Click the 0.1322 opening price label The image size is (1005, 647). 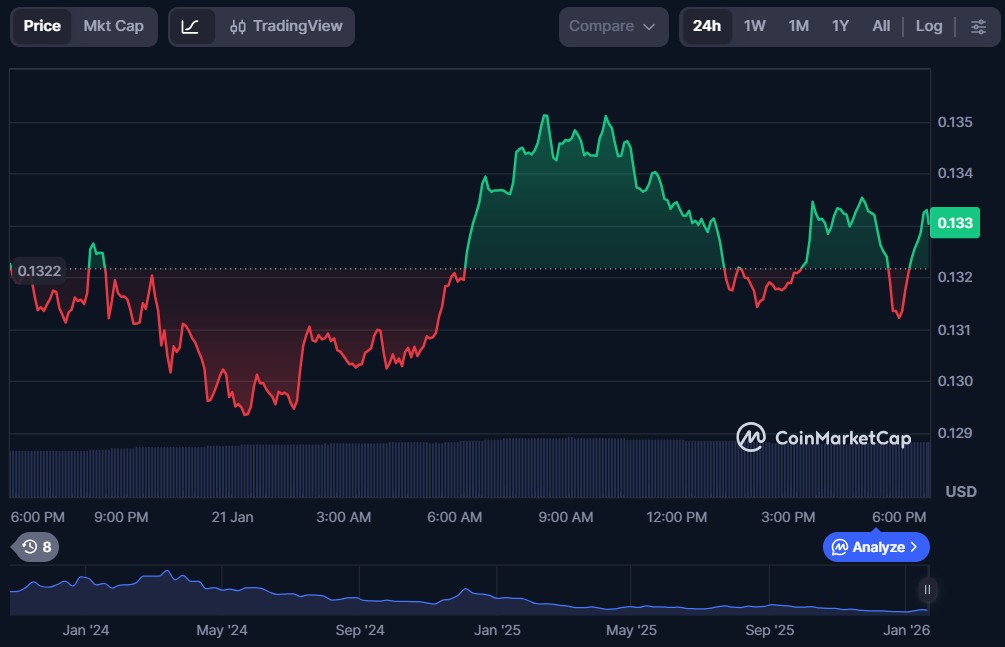point(39,270)
